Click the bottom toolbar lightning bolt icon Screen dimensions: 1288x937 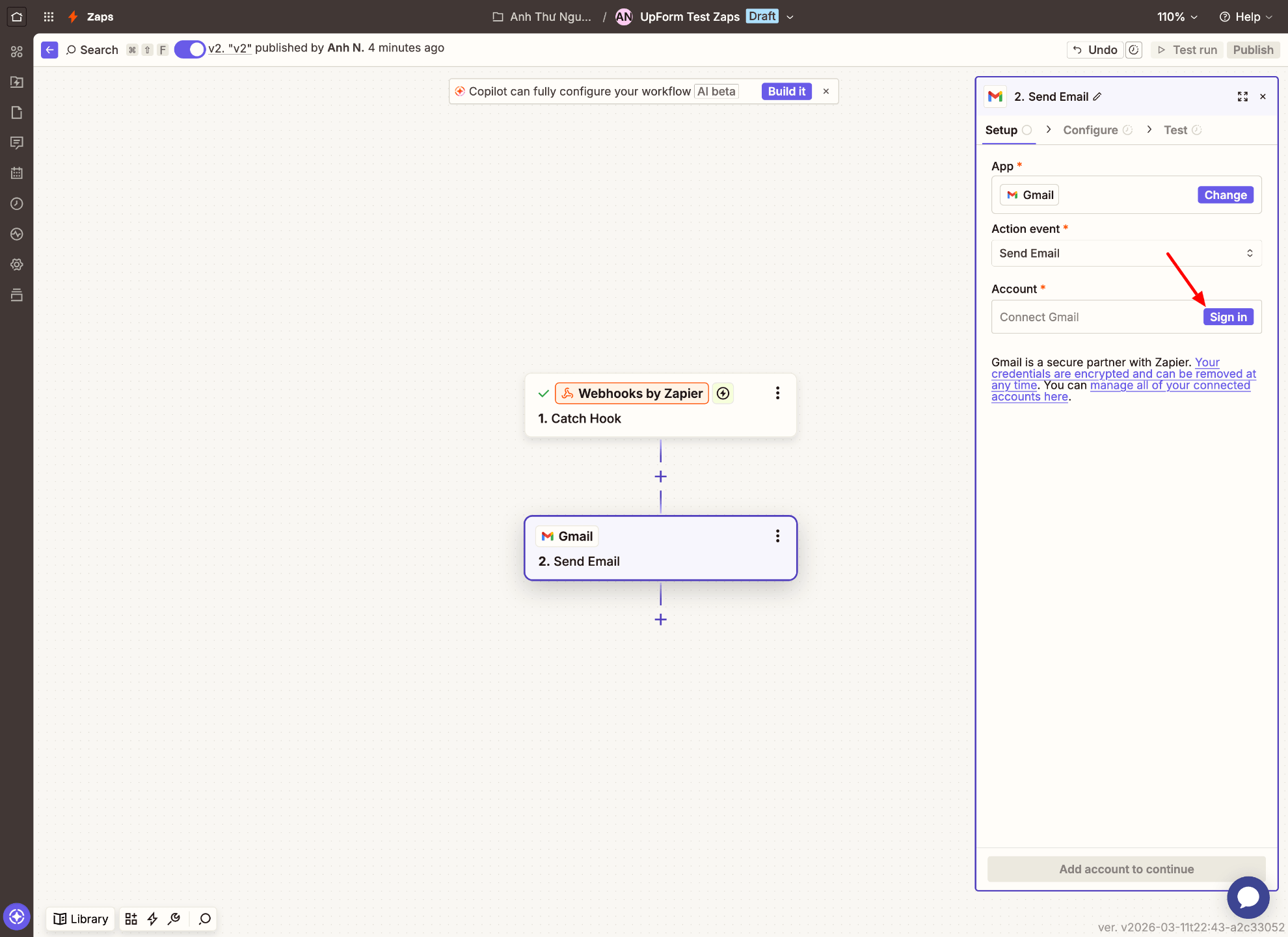(152, 919)
